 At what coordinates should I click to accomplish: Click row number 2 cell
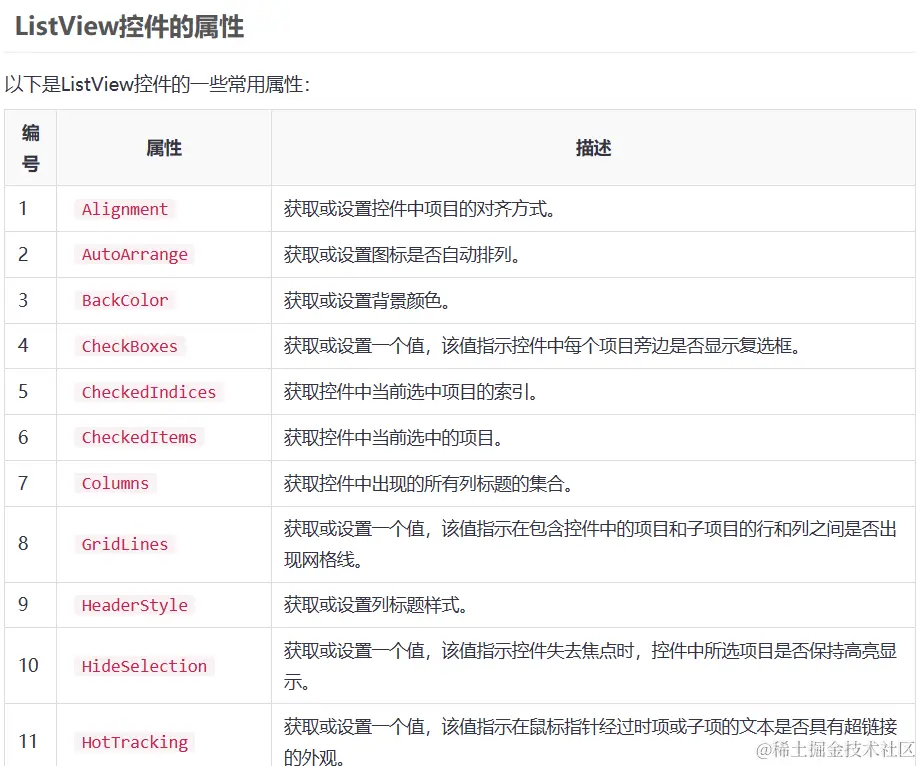(31, 255)
